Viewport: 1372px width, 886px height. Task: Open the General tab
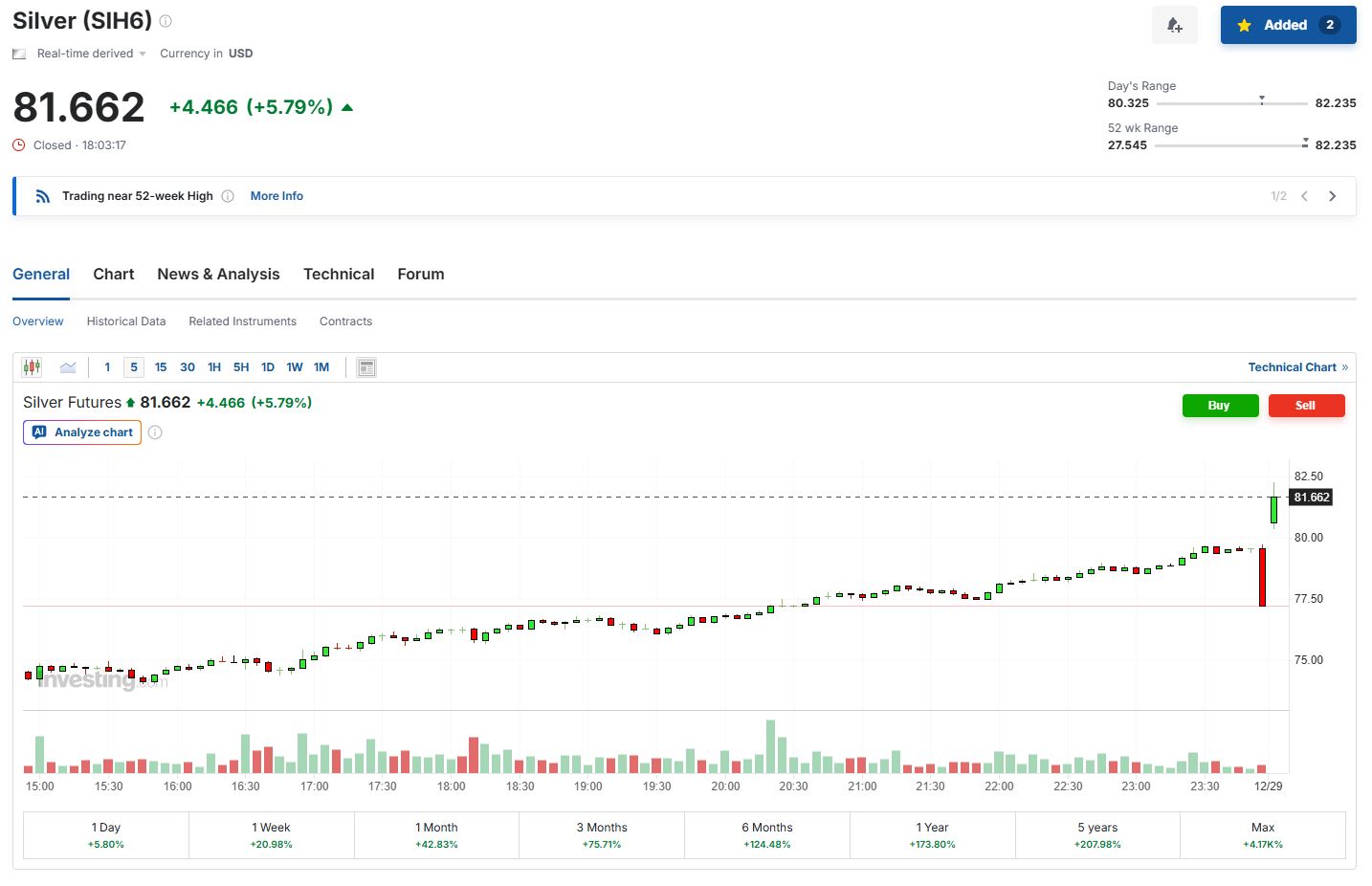pyautogui.click(x=41, y=275)
